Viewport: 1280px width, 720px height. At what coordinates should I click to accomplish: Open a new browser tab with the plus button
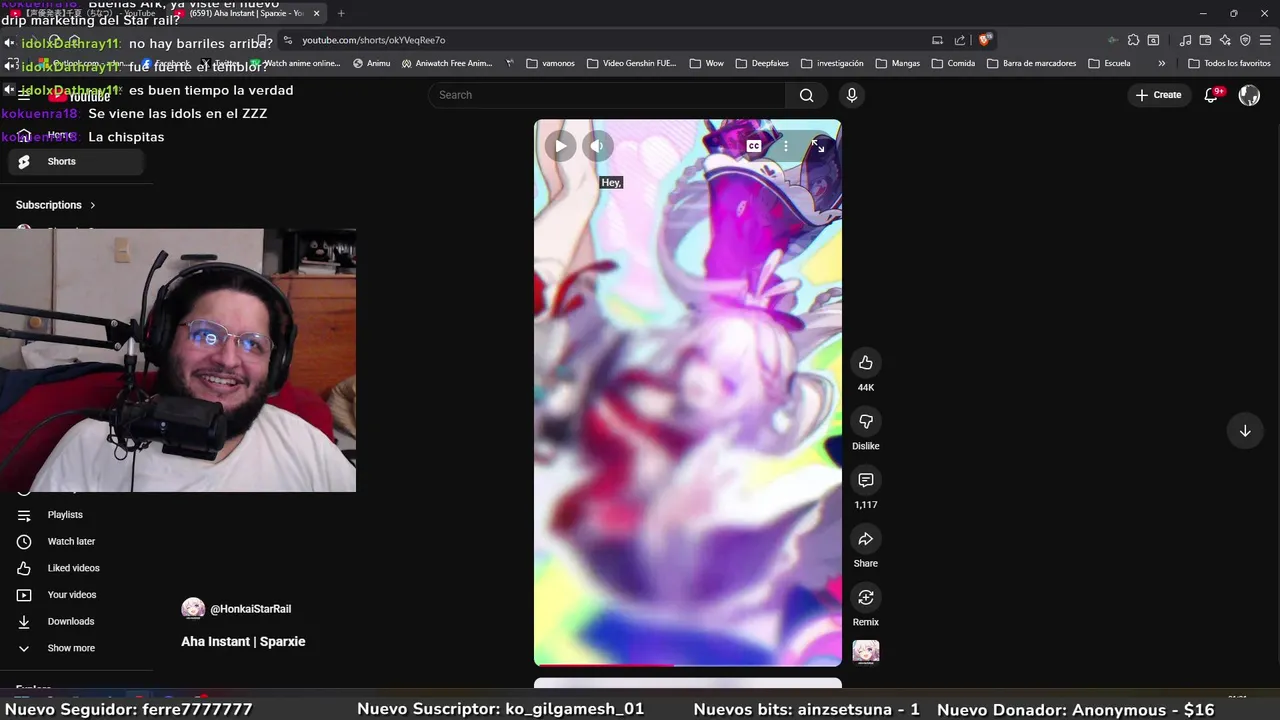[x=341, y=13]
